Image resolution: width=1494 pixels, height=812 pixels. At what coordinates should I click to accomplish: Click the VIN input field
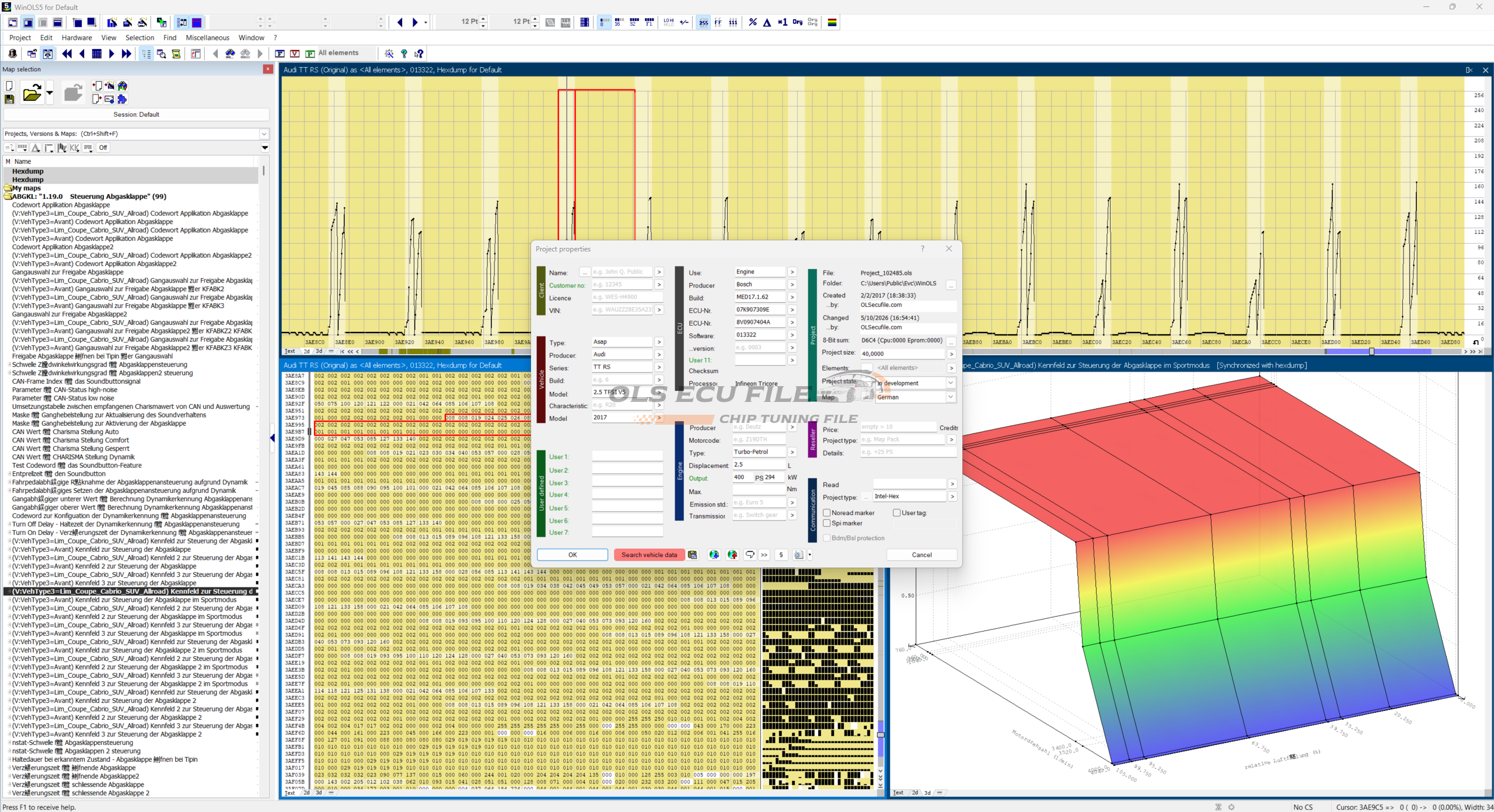[x=622, y=310]
